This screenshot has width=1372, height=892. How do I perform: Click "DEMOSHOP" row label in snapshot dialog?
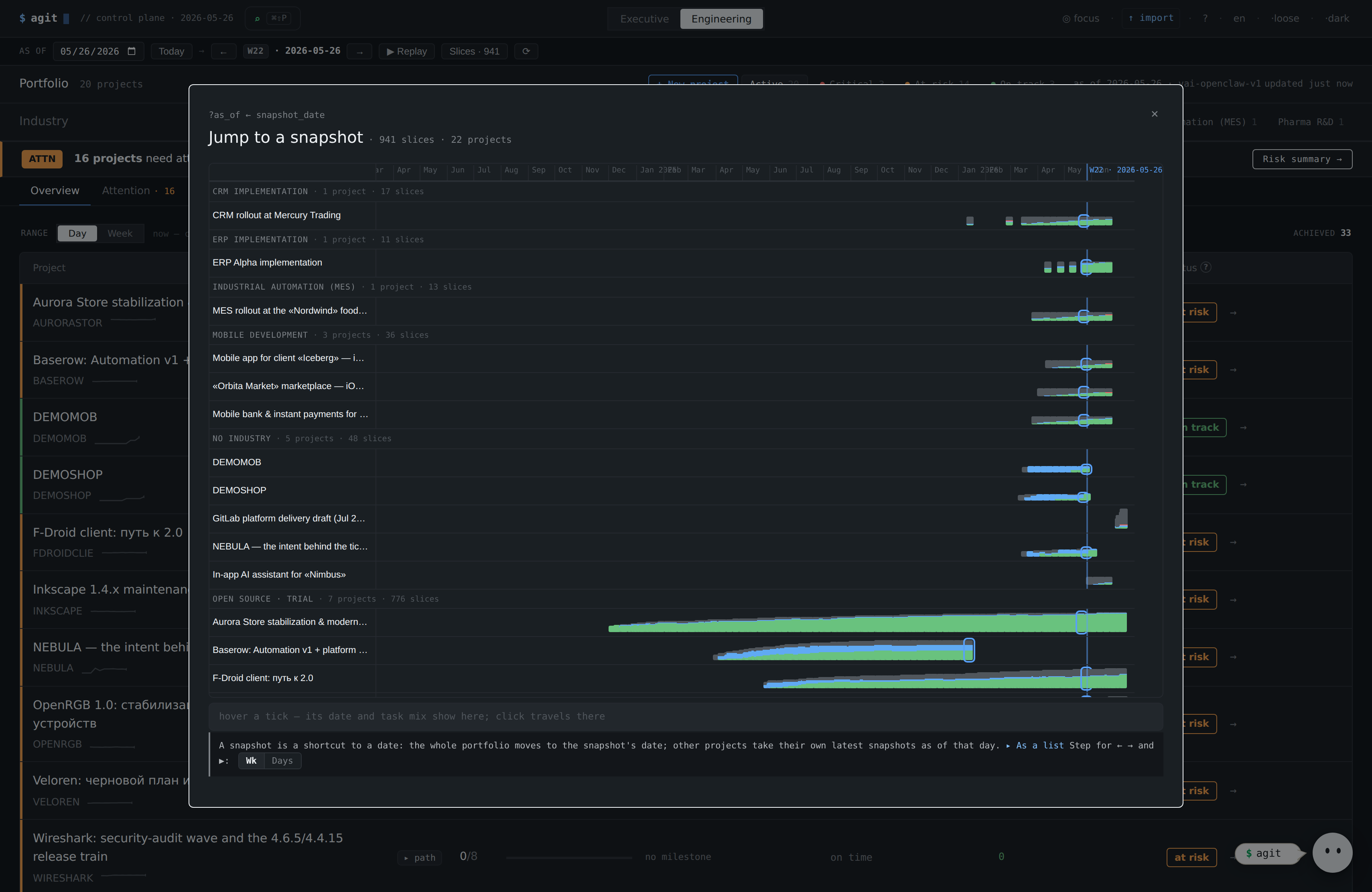[239, 491]
